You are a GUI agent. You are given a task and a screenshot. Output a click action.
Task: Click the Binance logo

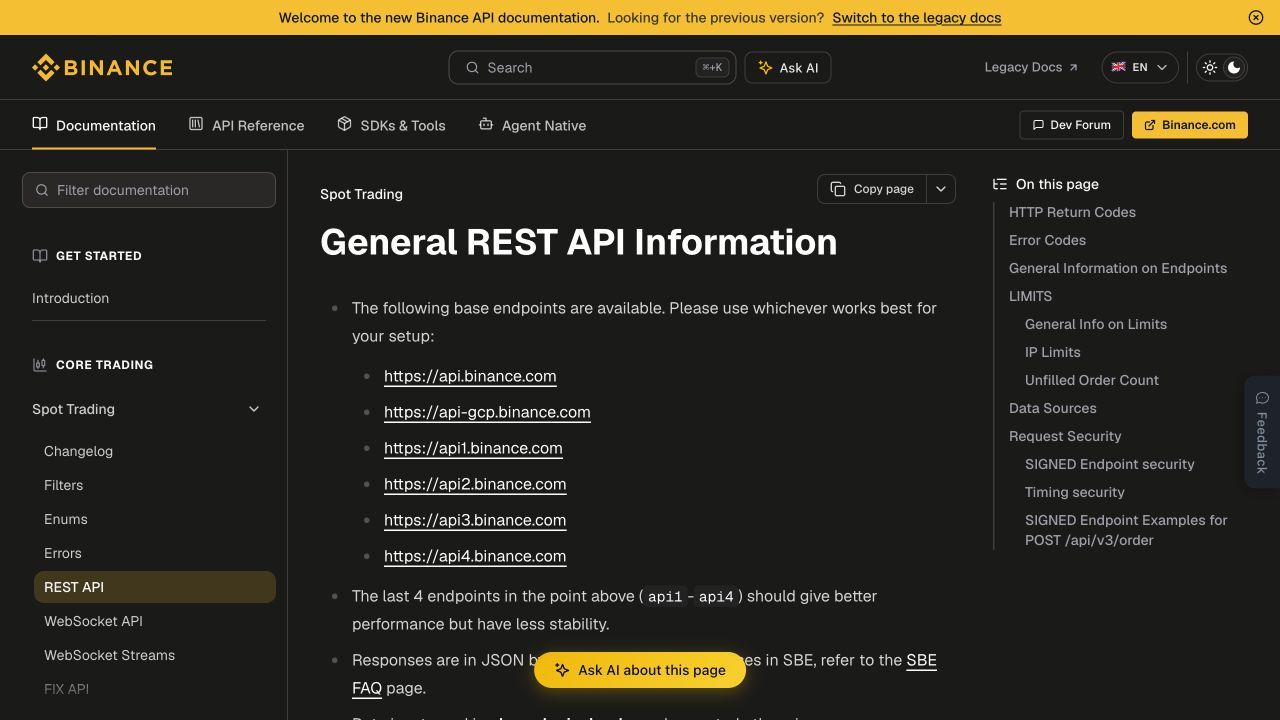[102, 68]
